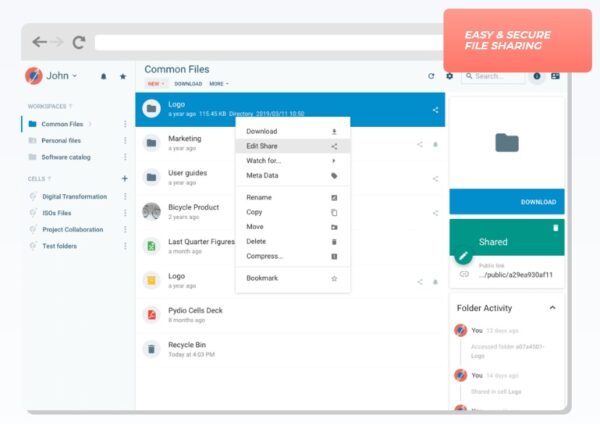The image size is (600, 424).
Task: Open the MORE dropdown
Action: (218, 83)
